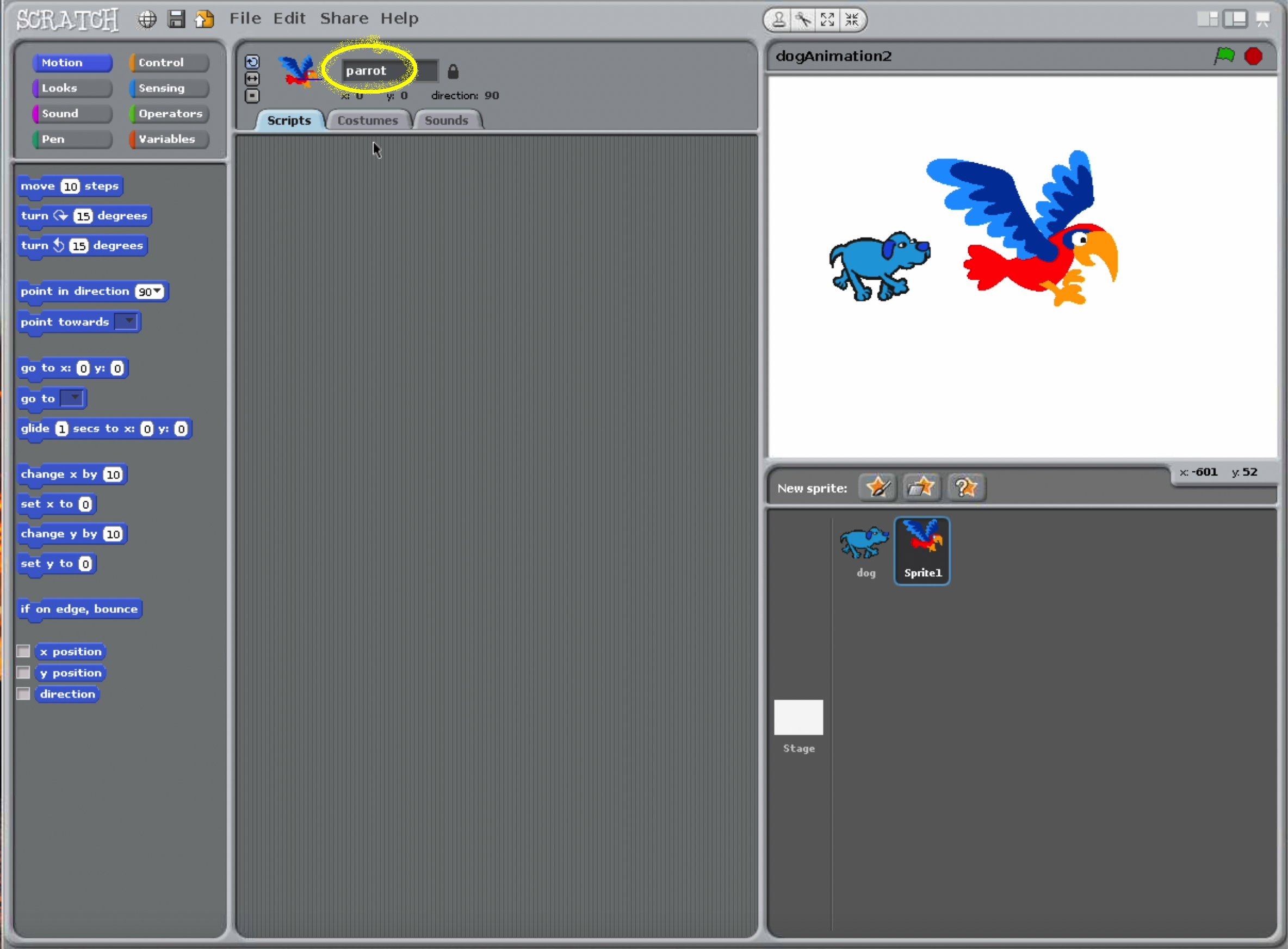
Task: Choose new sprite from file icon
Action: click(921, 488)
